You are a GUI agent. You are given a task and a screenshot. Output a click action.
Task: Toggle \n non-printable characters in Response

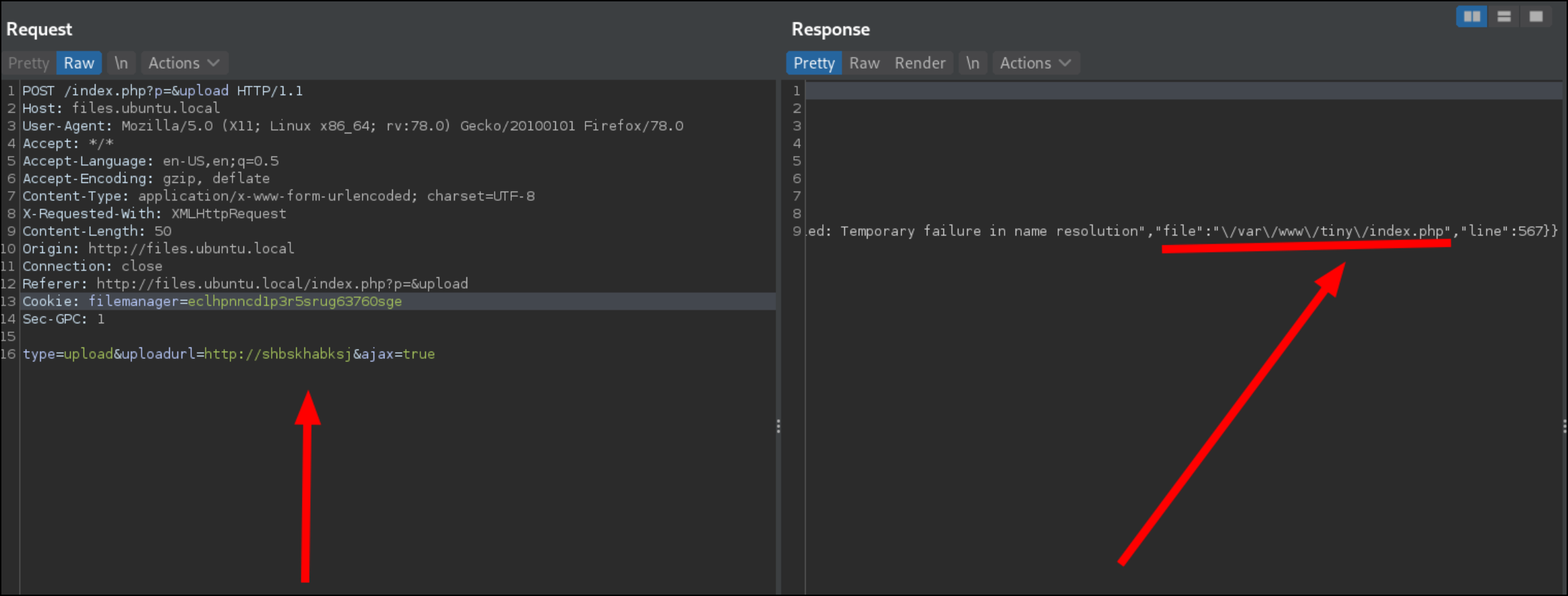tap(972, 63)
